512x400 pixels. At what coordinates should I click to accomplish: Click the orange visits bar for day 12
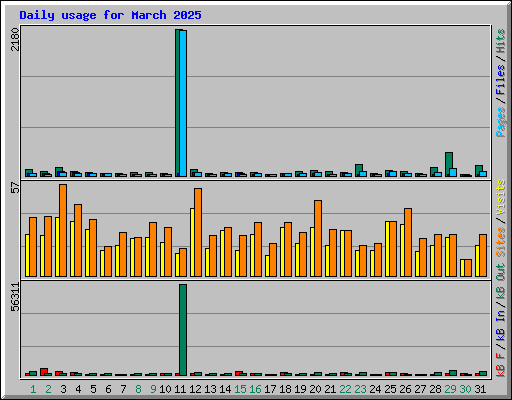point(198,232)
